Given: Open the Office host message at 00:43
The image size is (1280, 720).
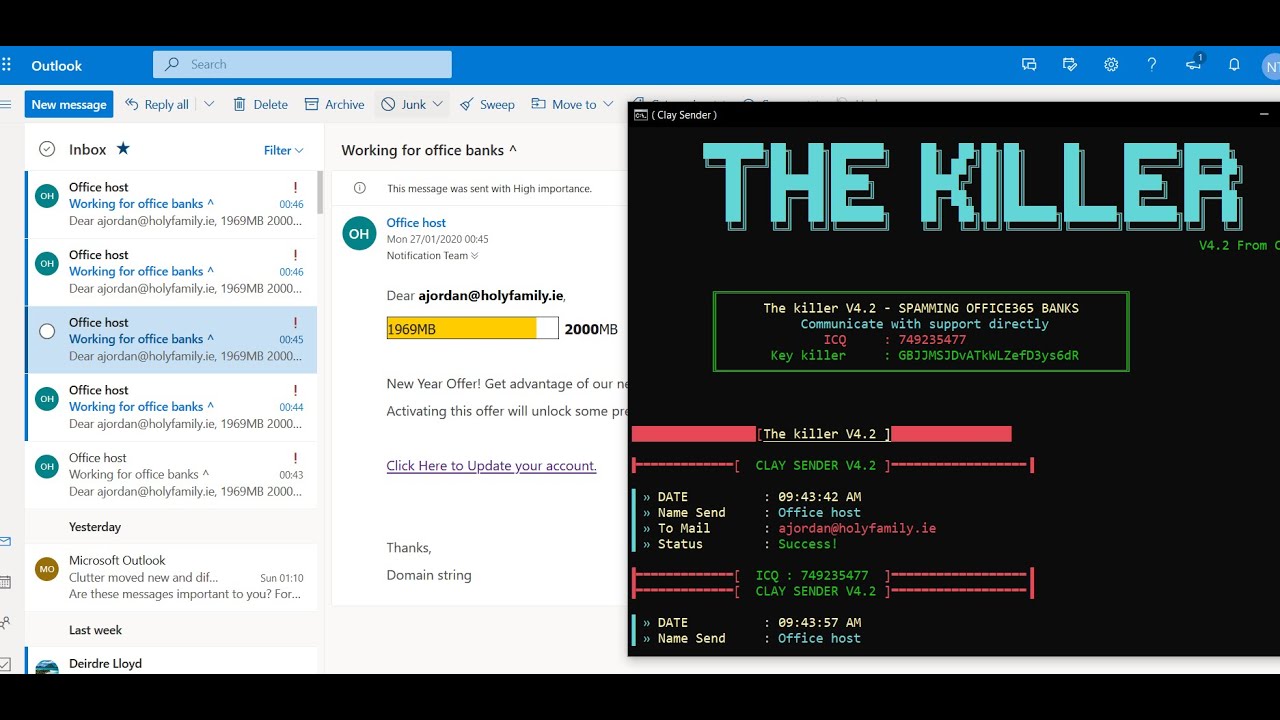Looking at the screenshot, I should point(171,475).
